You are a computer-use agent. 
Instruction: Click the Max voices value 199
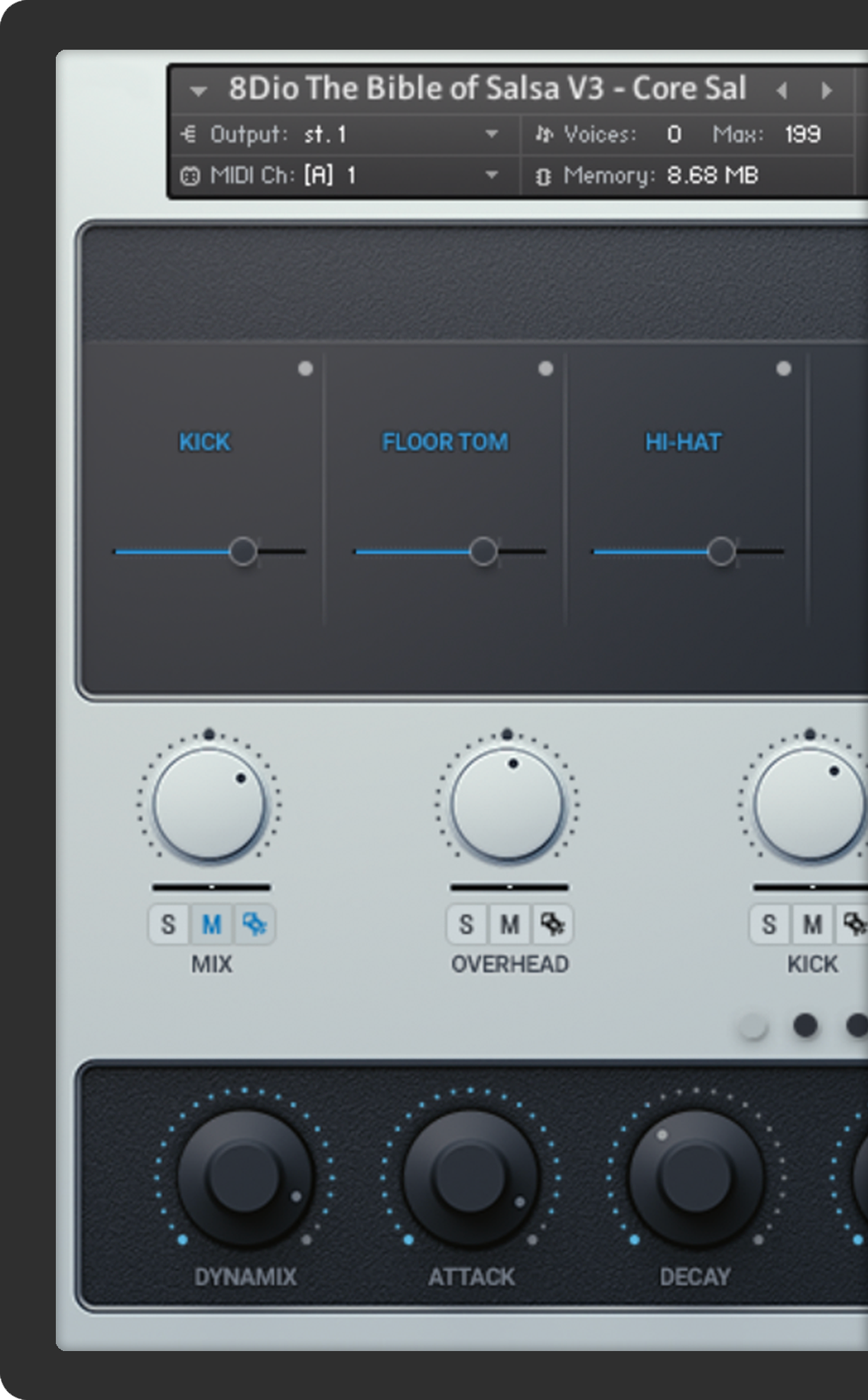tap(802, 135)
